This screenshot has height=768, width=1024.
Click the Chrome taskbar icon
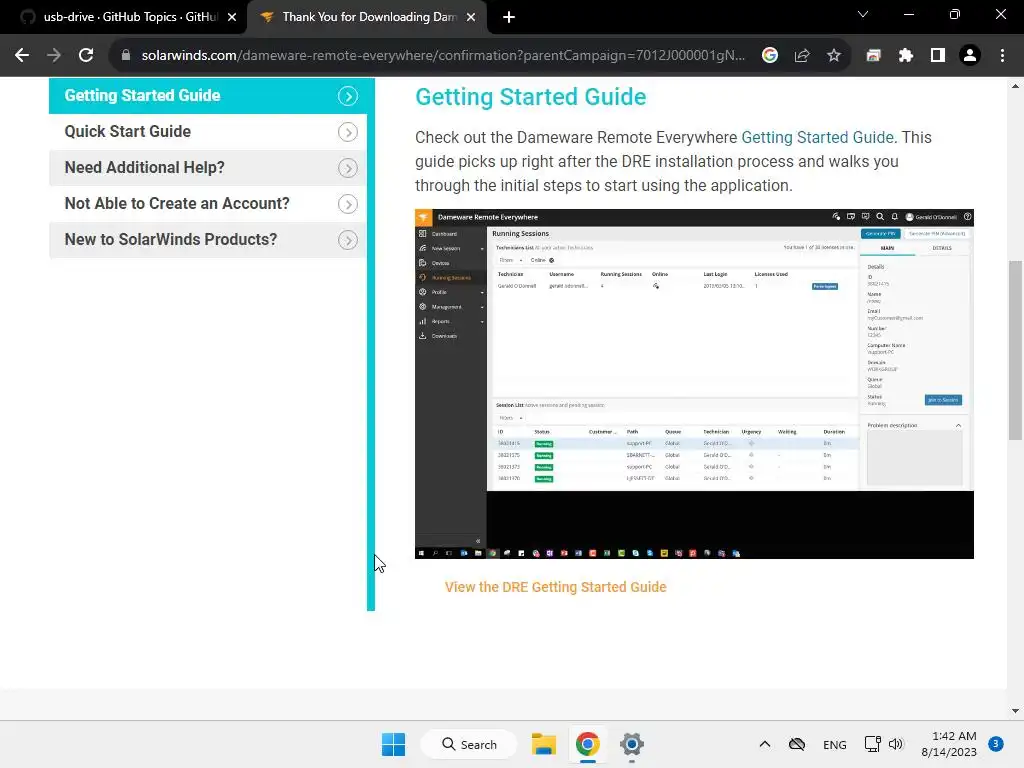coord(588,744)
